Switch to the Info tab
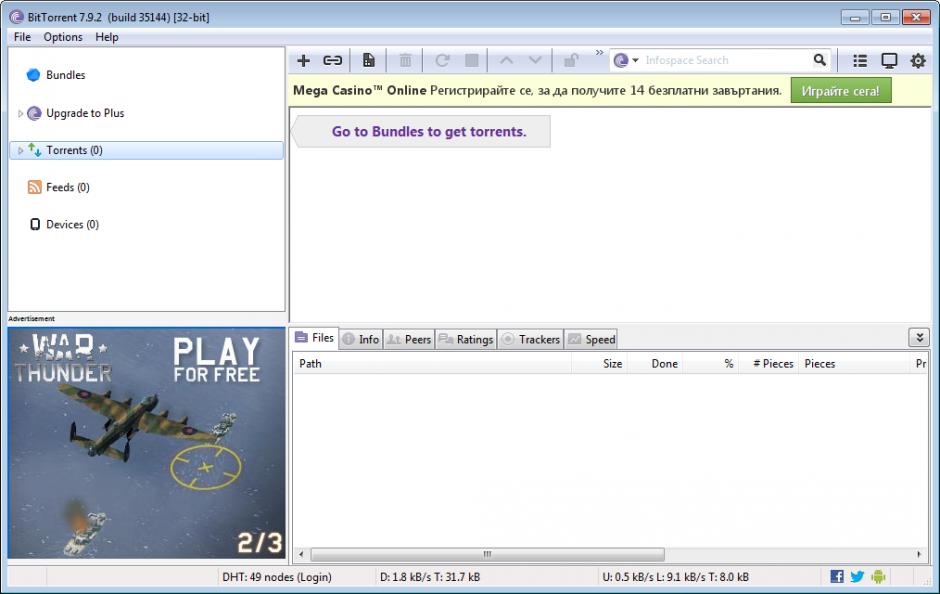 coord(361,339)
